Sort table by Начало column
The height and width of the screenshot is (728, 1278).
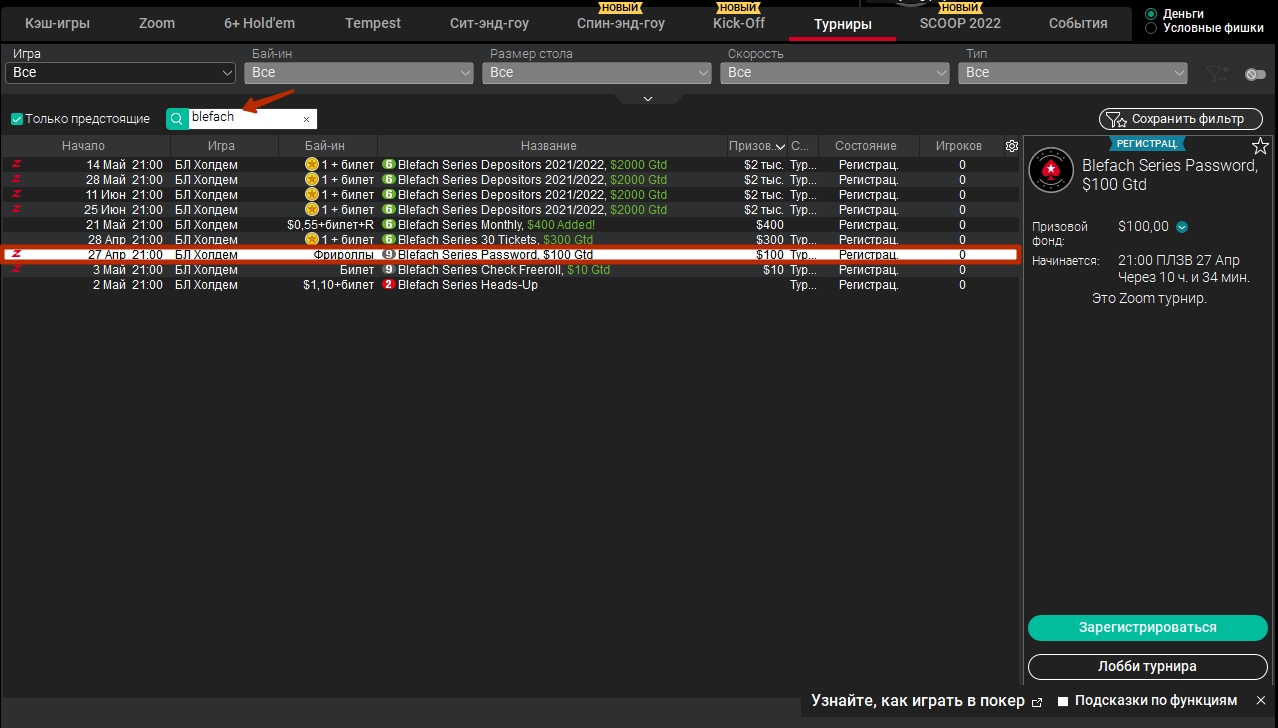point(84,146)
